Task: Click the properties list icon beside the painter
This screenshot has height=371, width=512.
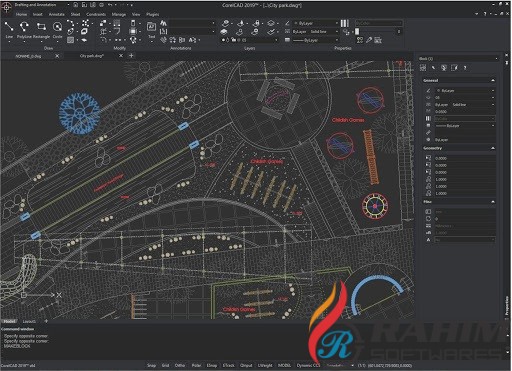Action: pos(378,40)
